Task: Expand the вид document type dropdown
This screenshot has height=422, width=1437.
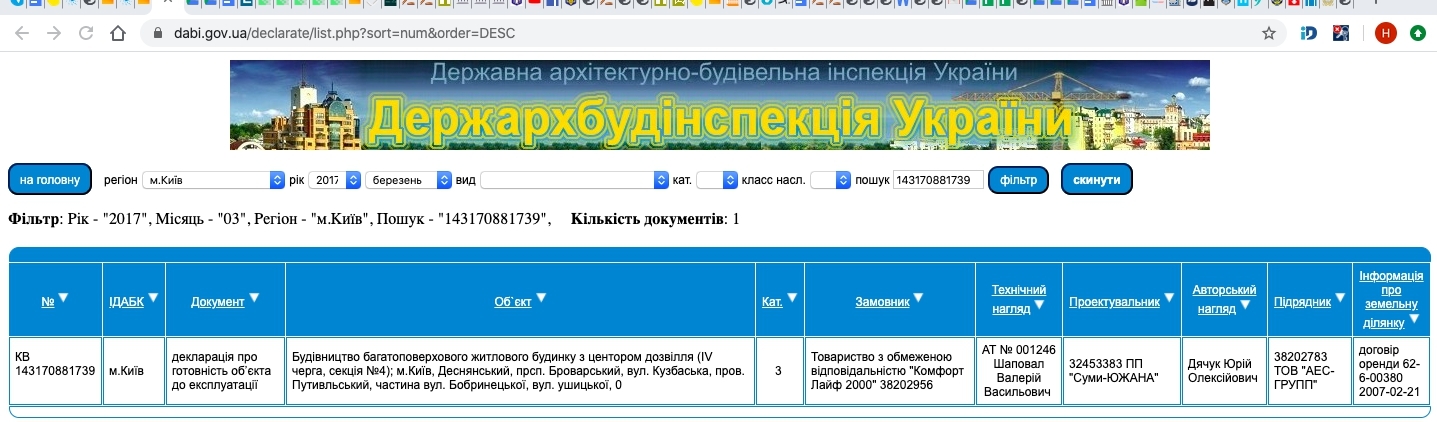Action: 574,180
